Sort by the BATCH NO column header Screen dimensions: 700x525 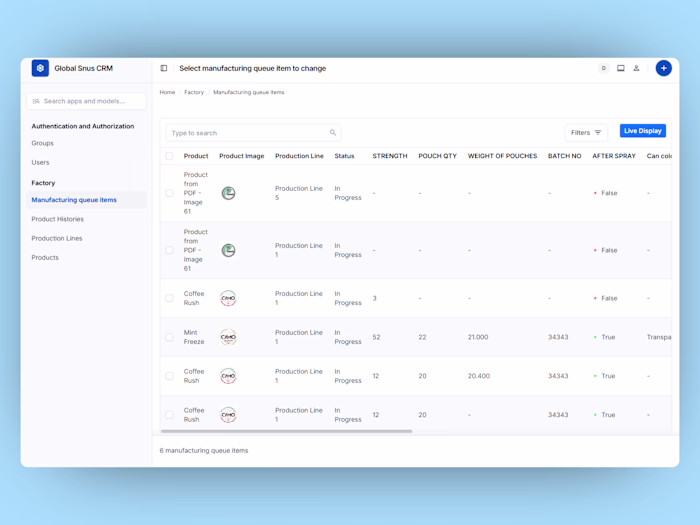click(x=565, y=156)
